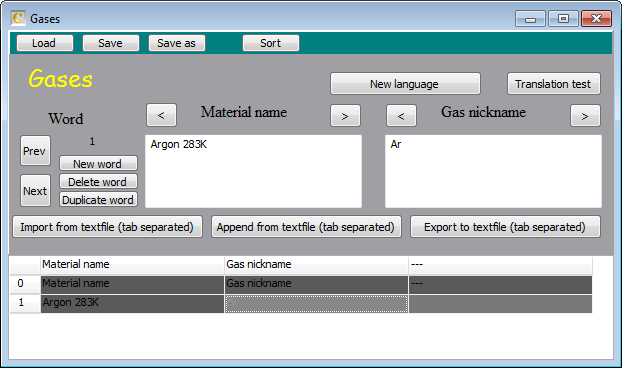Select the Material name cell in row 0
622x368 pixels.
pos(132,284)
